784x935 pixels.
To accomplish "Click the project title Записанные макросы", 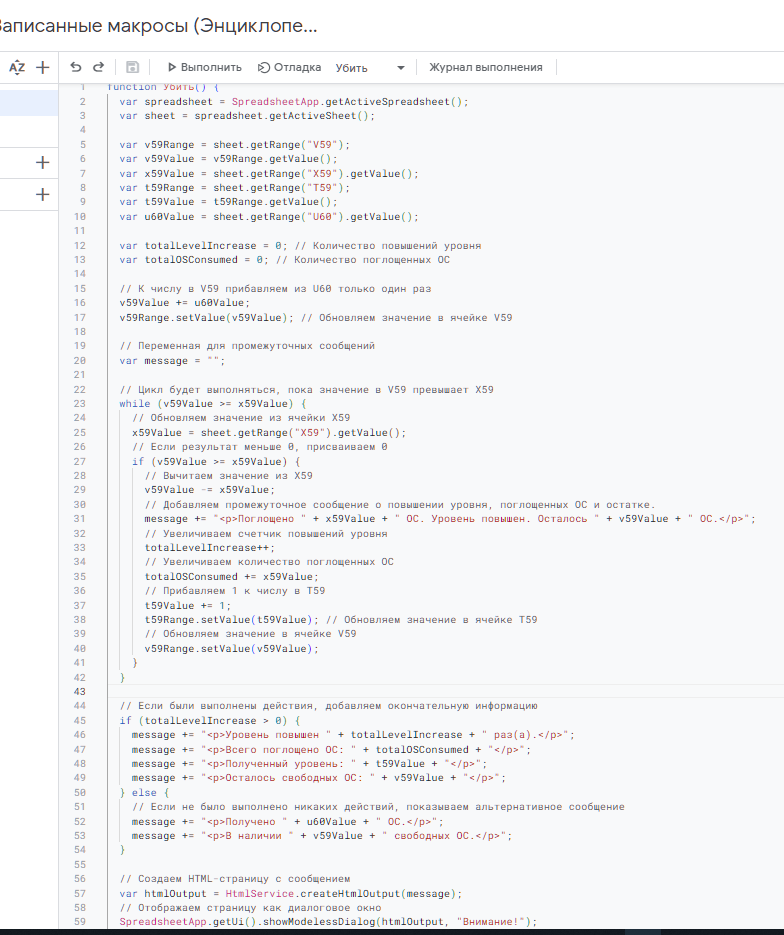I will pos(160,26).
